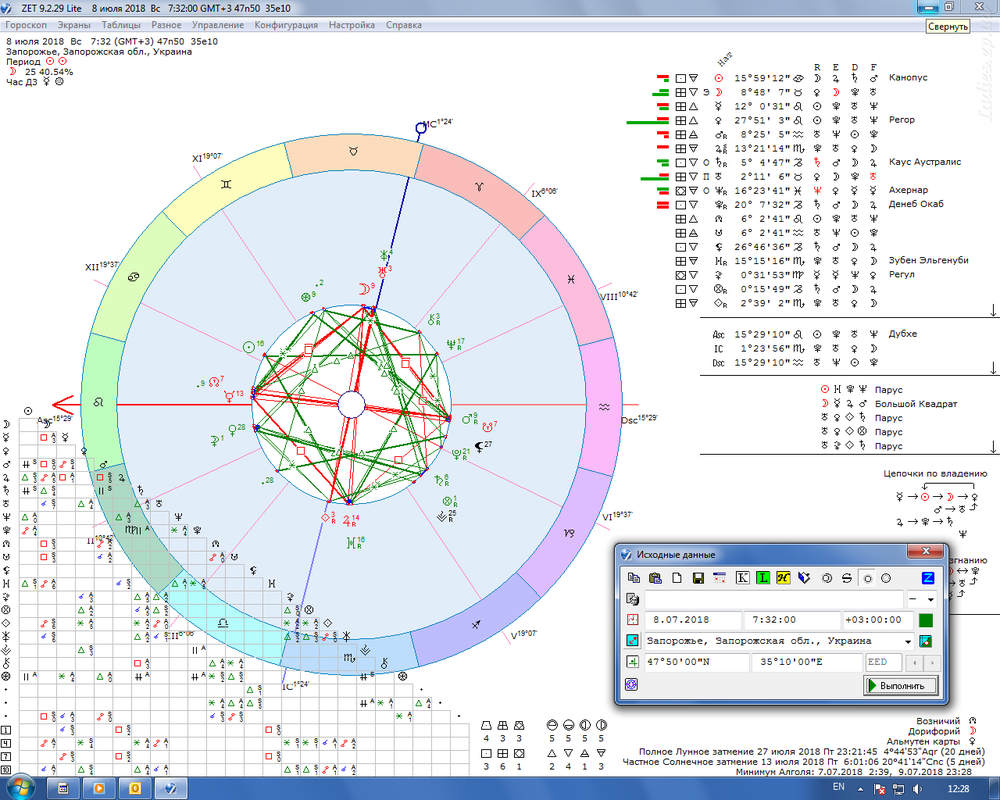
Task: Click the swap arrows icon in dialog toolbar
Action: tap(846, 578)
